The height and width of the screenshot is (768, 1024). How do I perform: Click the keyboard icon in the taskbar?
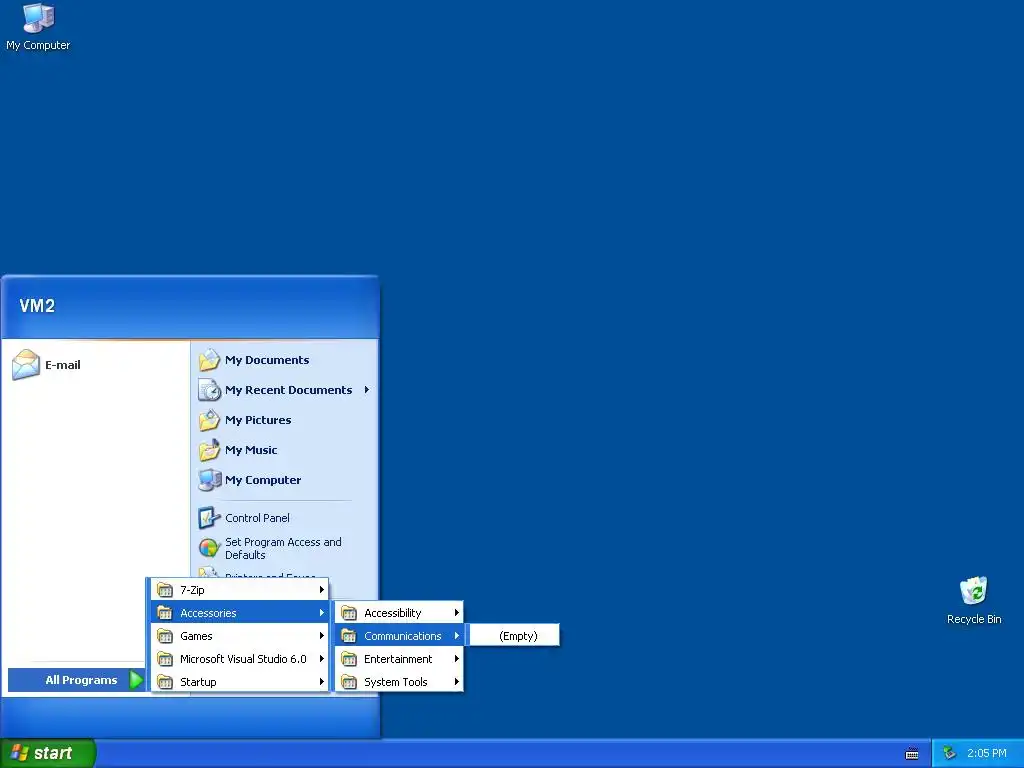(x=912, y=754)
